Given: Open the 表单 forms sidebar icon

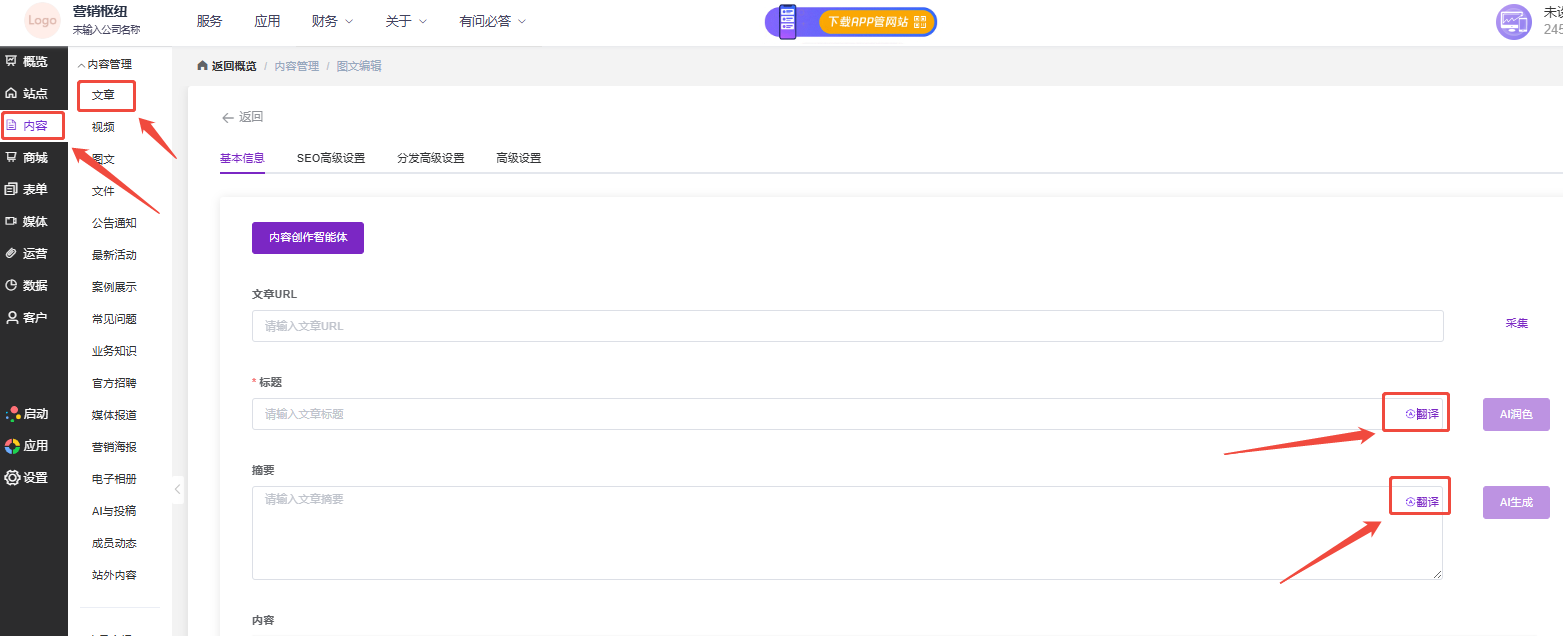Looking at the screenshot, I should [12, 190].
